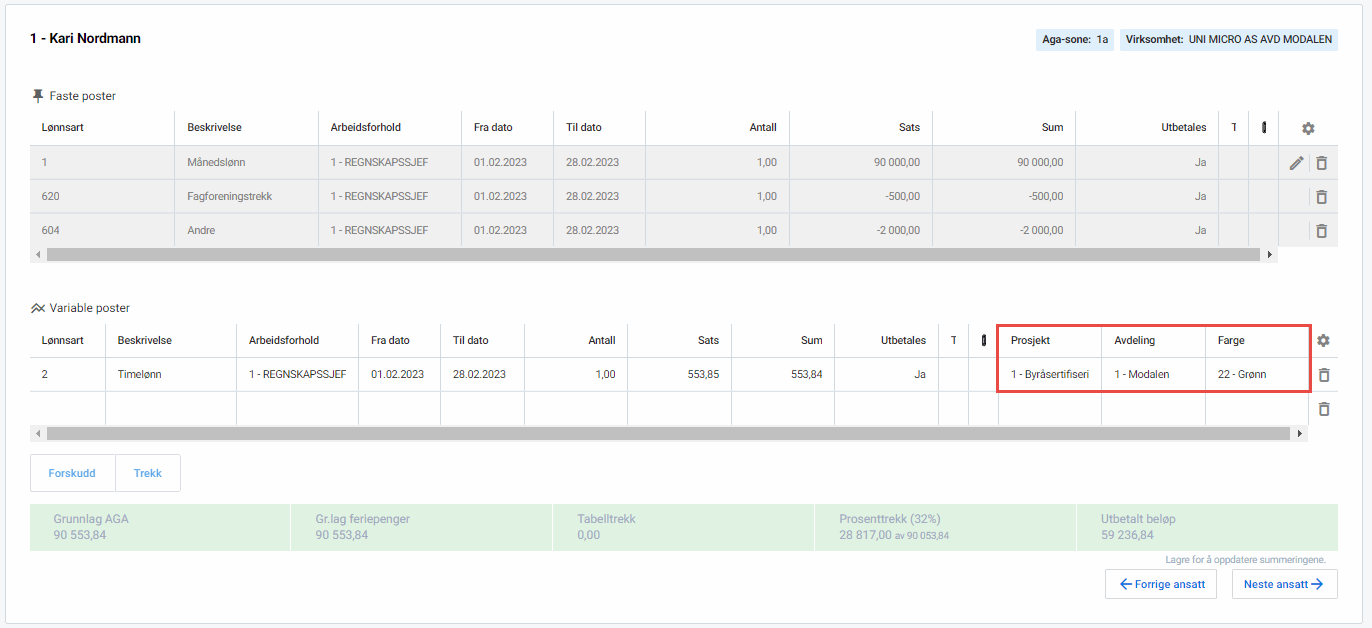Image resolution: width=1372 pixels, height=628 pixels.
Task: Delete the Fagforeningstrekk row
Action: tap(1321, 197)
